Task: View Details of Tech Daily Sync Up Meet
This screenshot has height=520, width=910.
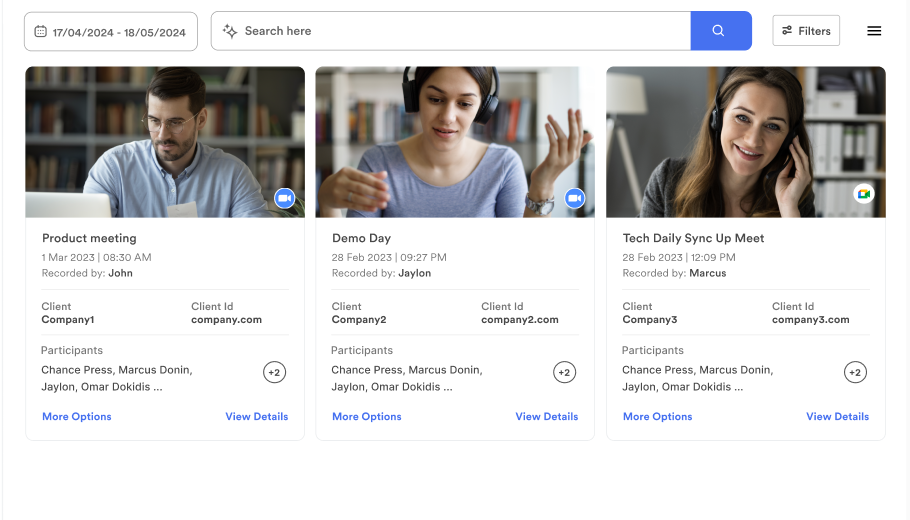Action: 838,417
